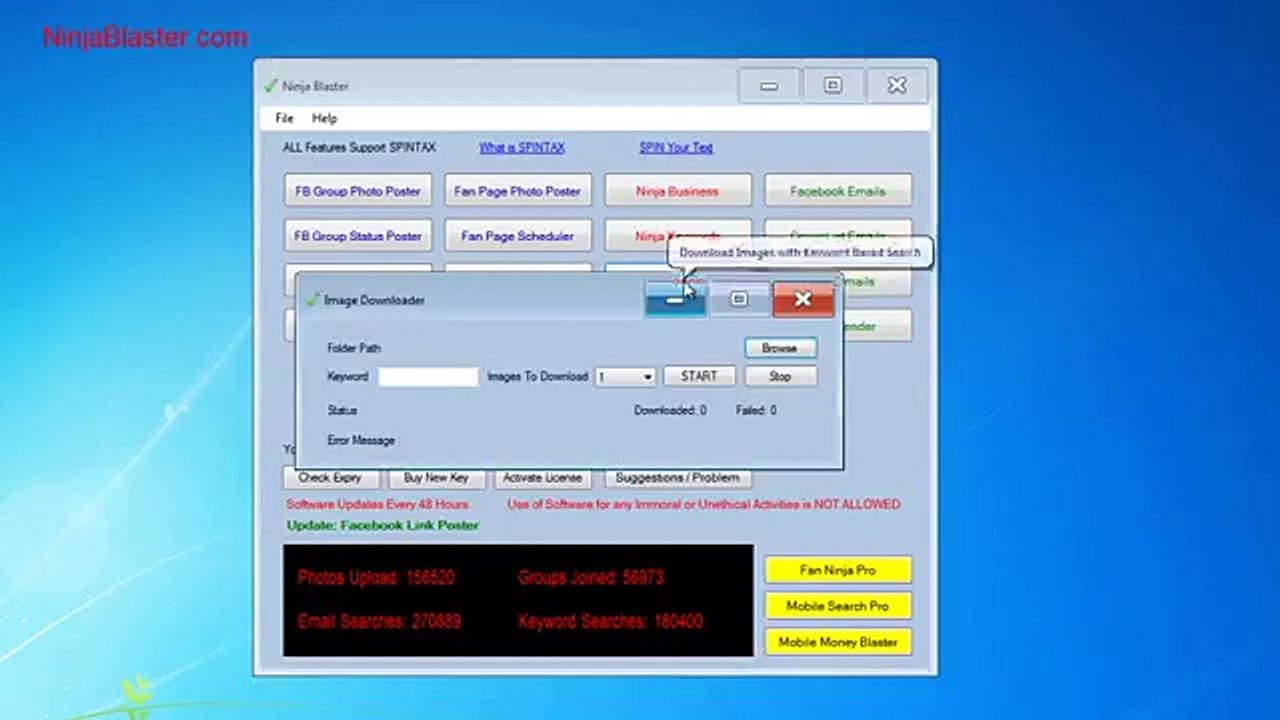Click the Activate License button

click(x=542, y=478)
